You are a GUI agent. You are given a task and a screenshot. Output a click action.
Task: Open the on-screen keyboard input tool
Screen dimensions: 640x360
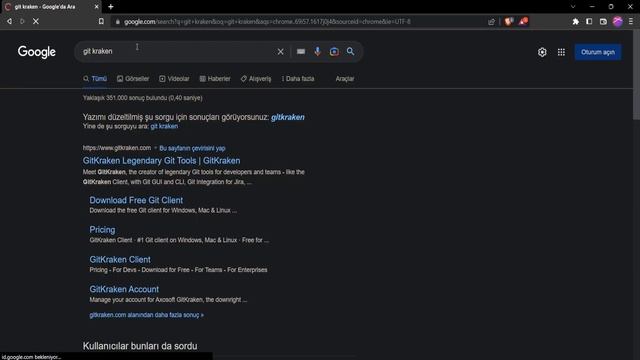[x=301, y=51]
